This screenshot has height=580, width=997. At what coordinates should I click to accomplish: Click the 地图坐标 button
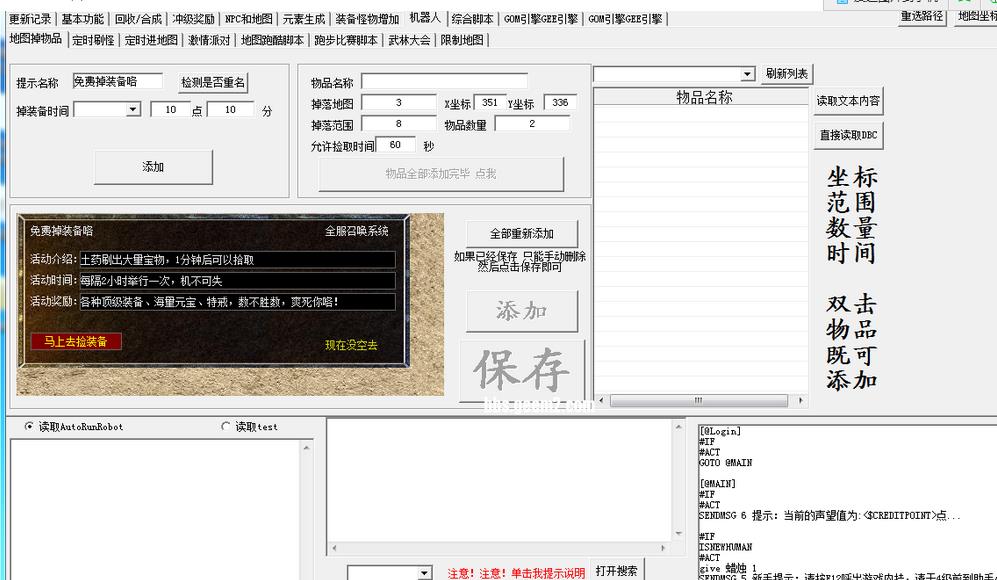(x=976, y=17)
